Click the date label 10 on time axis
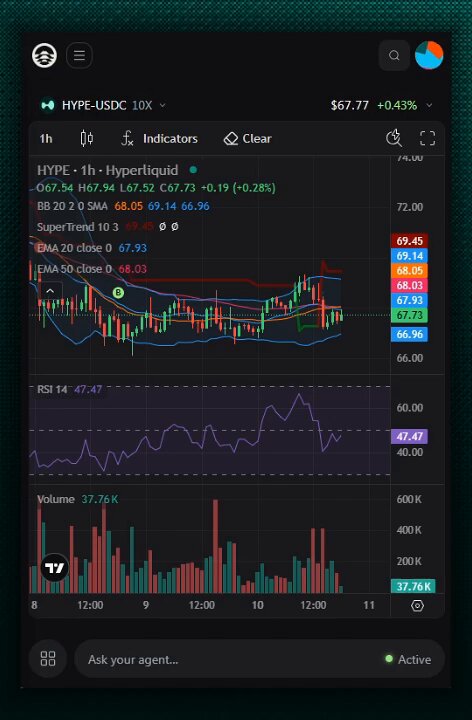Viewport: 472px width, 720px height. click(x=258, y=605)
